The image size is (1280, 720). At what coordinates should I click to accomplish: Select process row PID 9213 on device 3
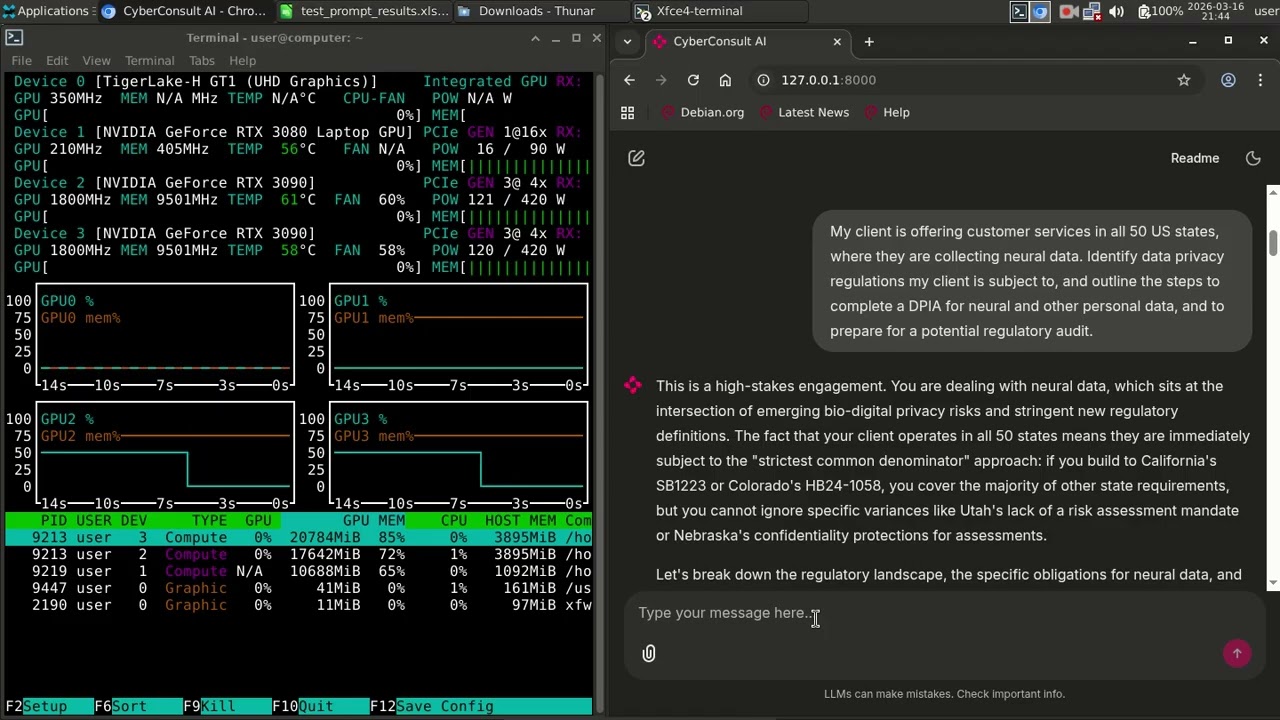(299, 537)
